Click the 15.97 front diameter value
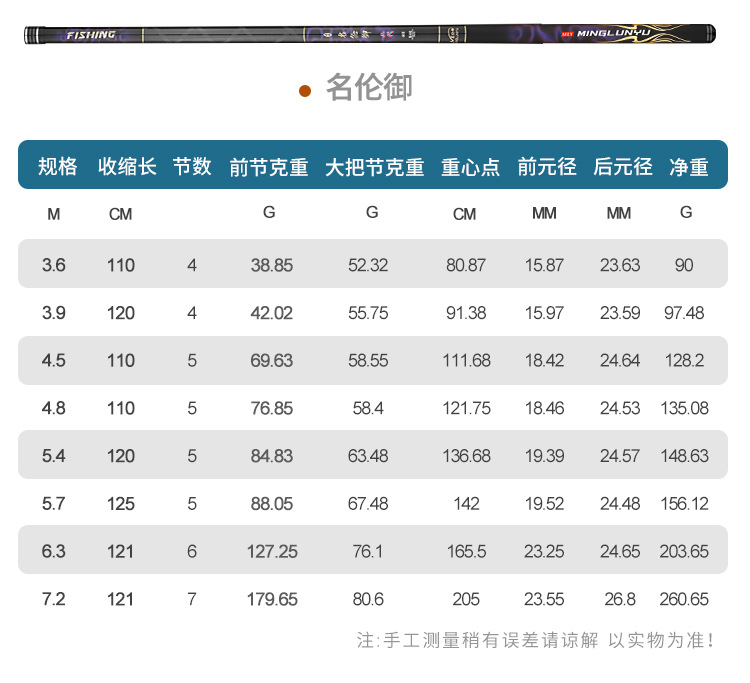 pos(544,313)
